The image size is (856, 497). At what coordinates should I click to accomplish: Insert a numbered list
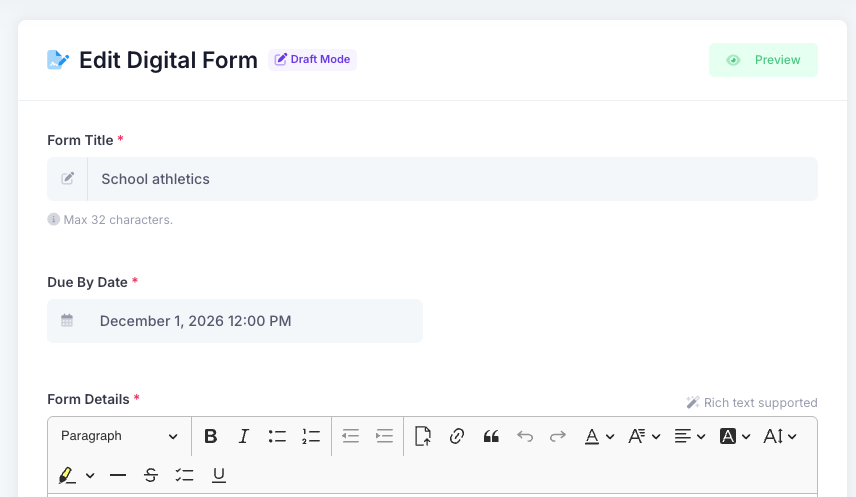click(x=311, y=436)
